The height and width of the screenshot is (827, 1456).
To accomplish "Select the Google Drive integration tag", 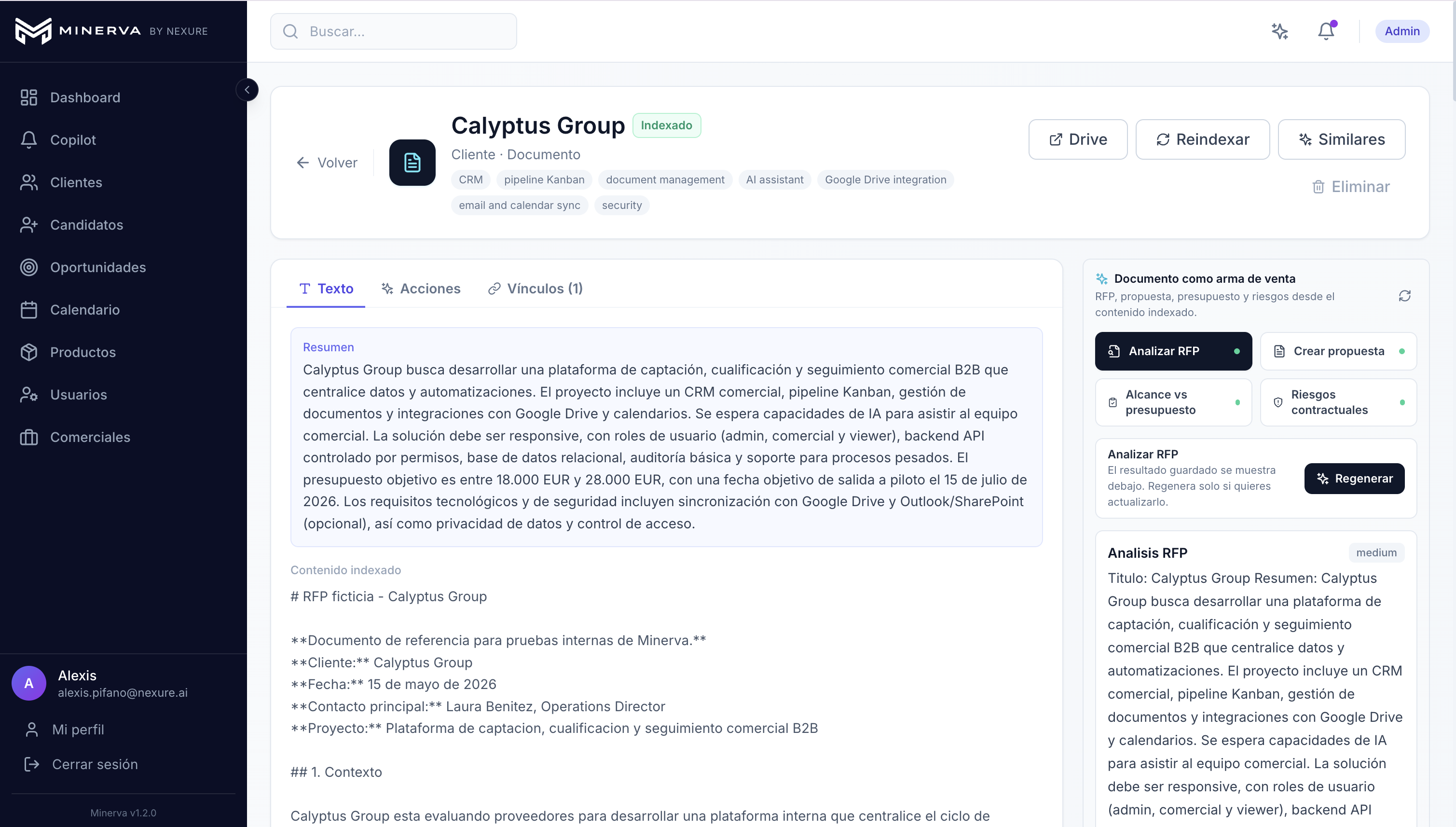I will (885, 180).
